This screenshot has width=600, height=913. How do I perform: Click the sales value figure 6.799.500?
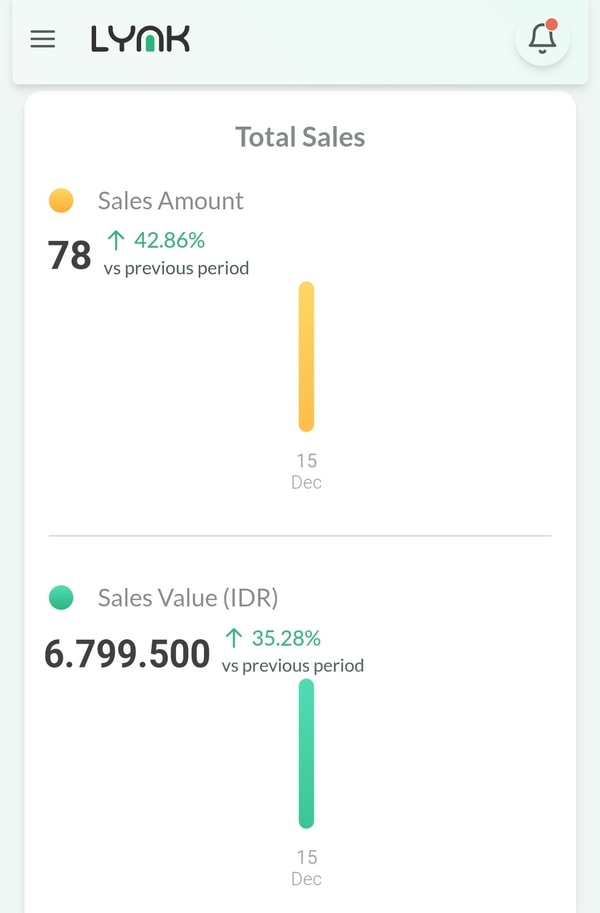[x=127, y=654]
